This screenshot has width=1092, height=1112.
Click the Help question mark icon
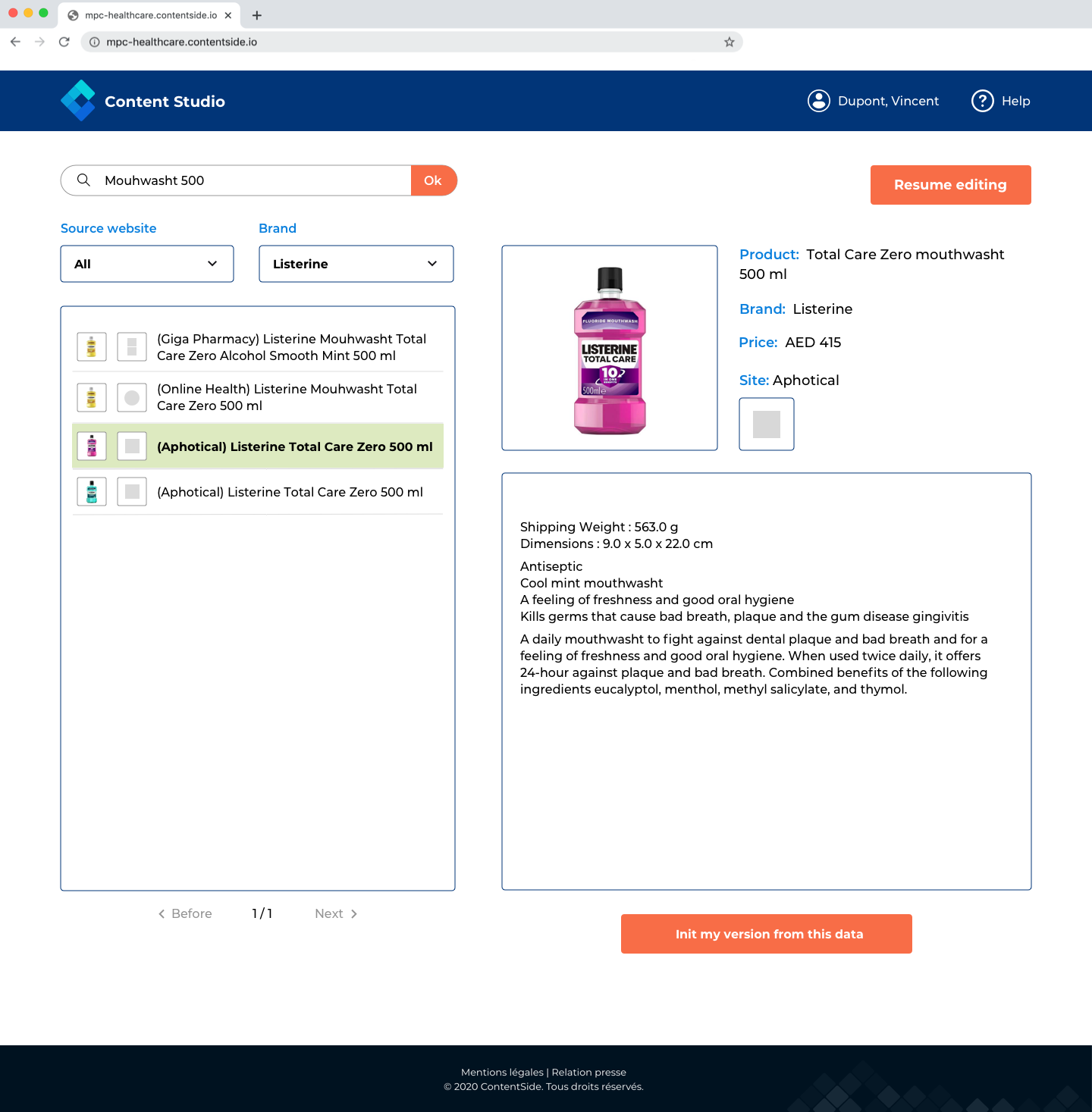tap(983, 101)
